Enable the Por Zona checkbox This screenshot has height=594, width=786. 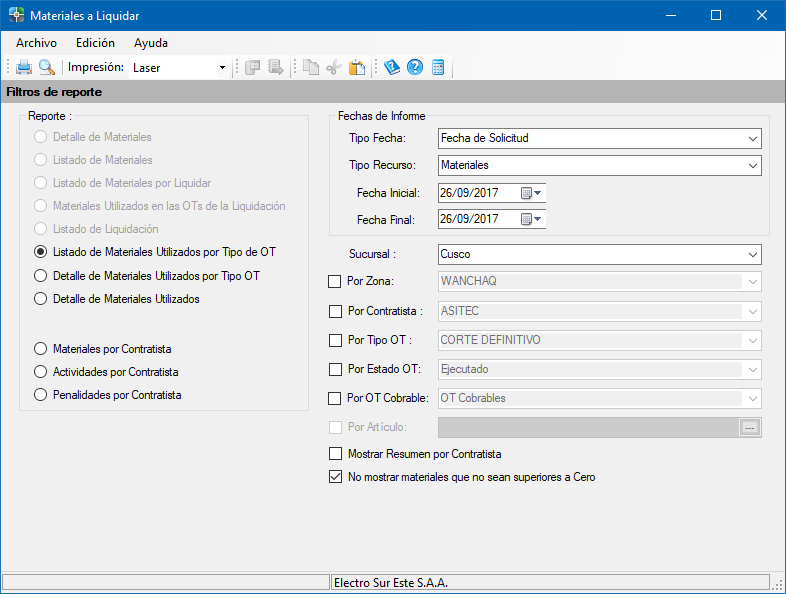(x=335, y=282)
